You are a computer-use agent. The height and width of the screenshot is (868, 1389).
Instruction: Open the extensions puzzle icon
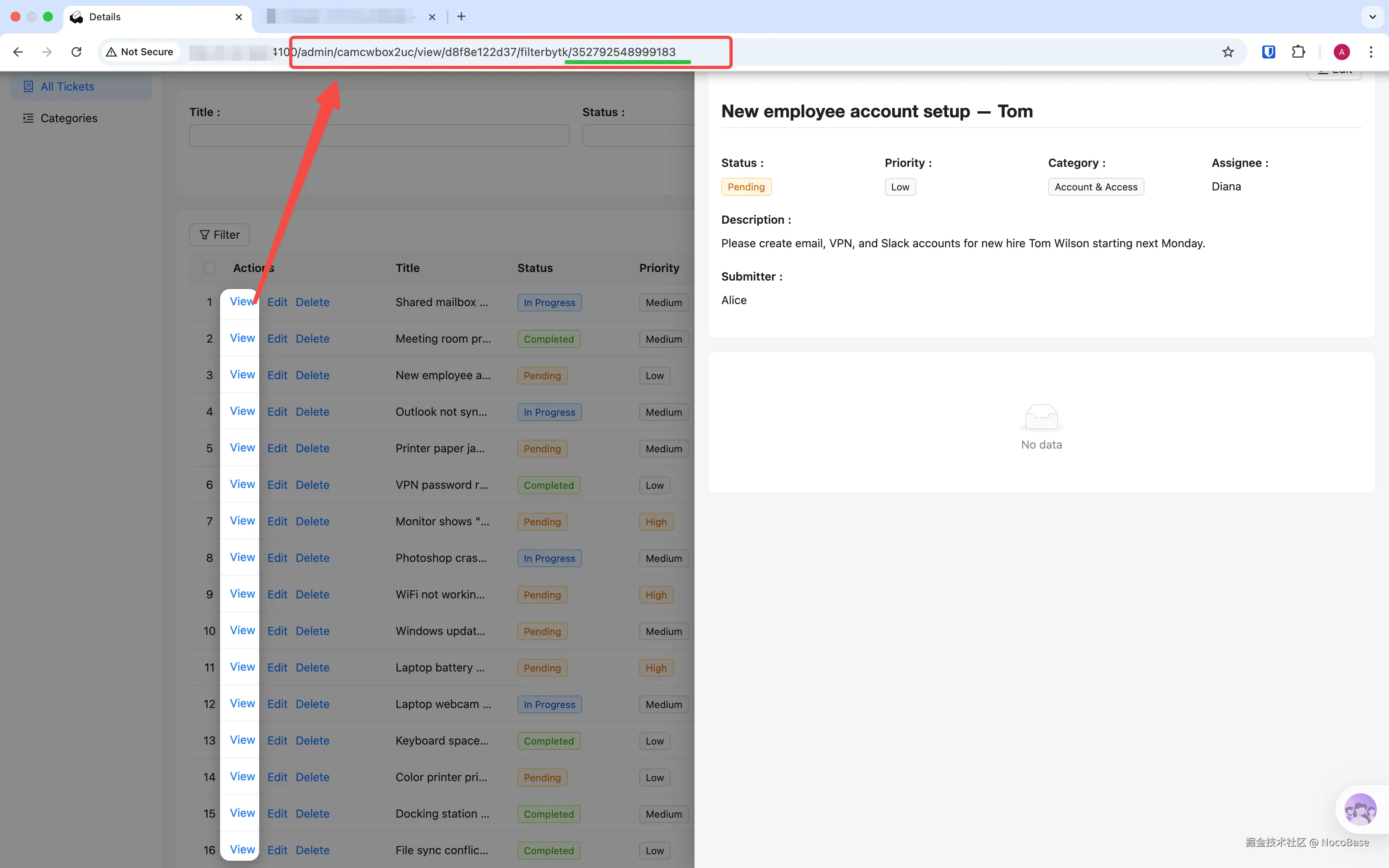(1298, 52)
